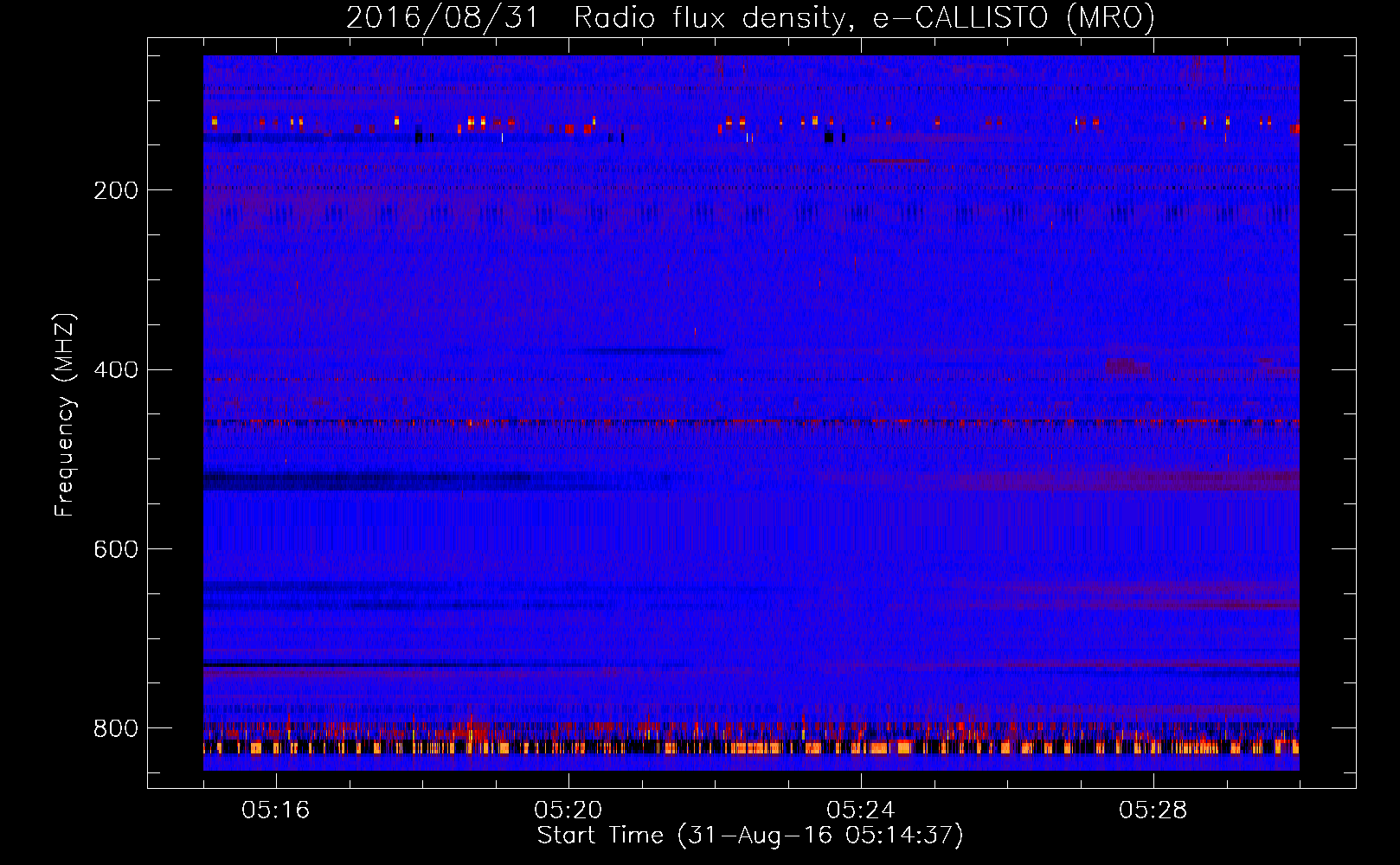Image resolution: width=1400 pixels, height=865 pixels.
Task: Click the 200 frequency tick label
Action: (x=116, y=190)
